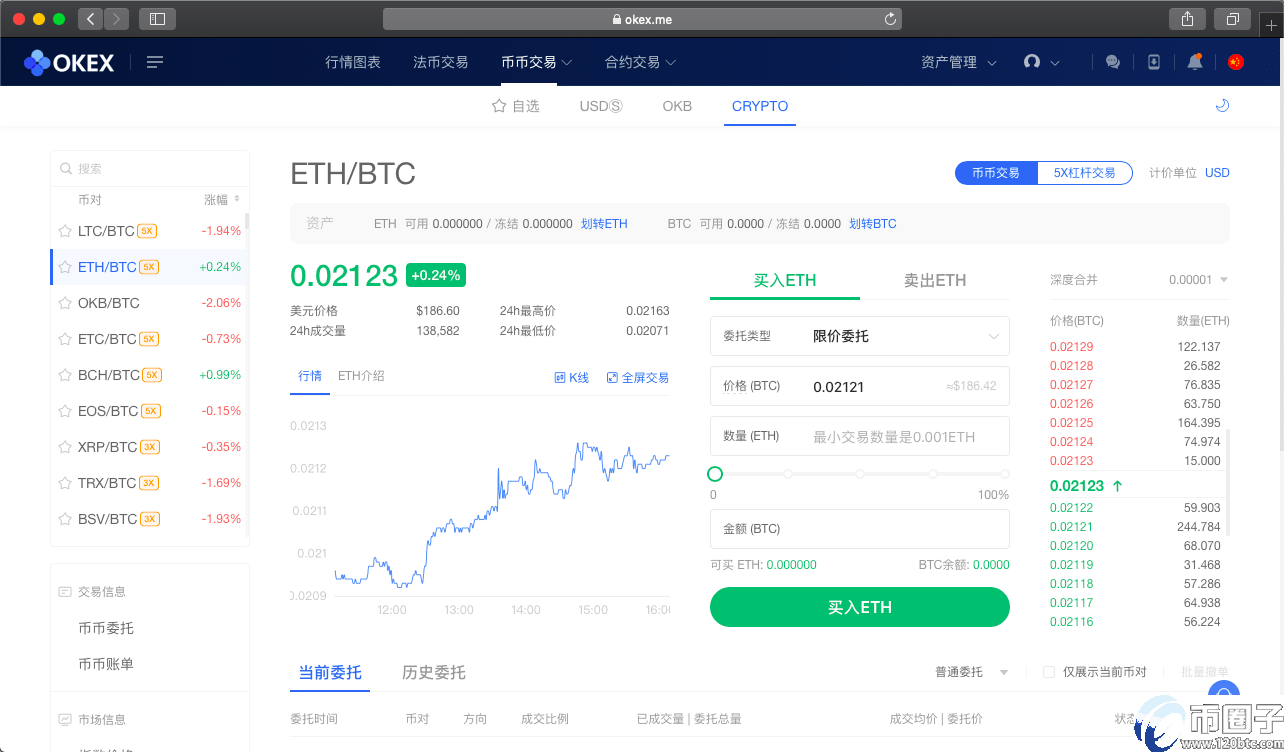Click the 100% end of amount slider

[1005, 474]
